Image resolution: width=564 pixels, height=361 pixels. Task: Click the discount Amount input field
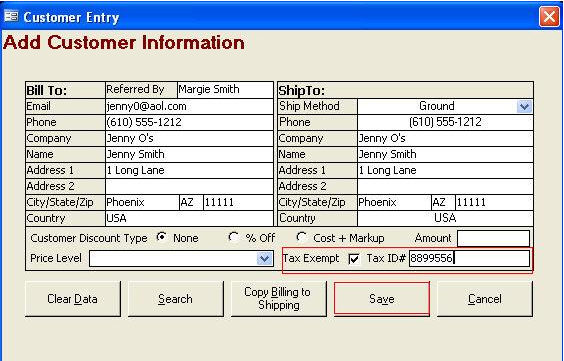493,238
